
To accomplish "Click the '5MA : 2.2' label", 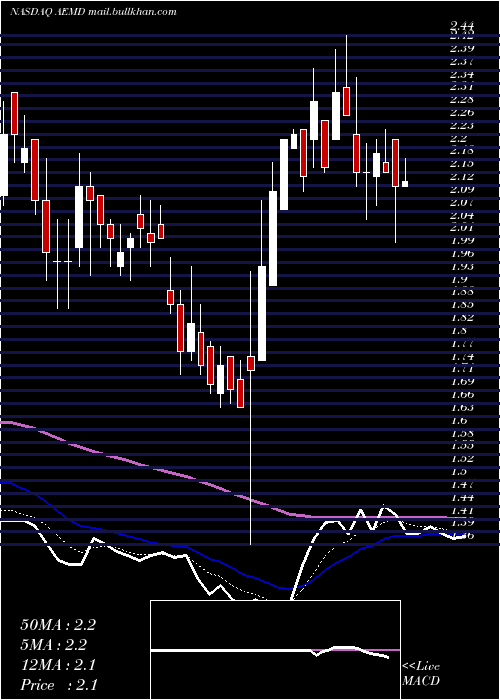I will click(x=54, y=645).
